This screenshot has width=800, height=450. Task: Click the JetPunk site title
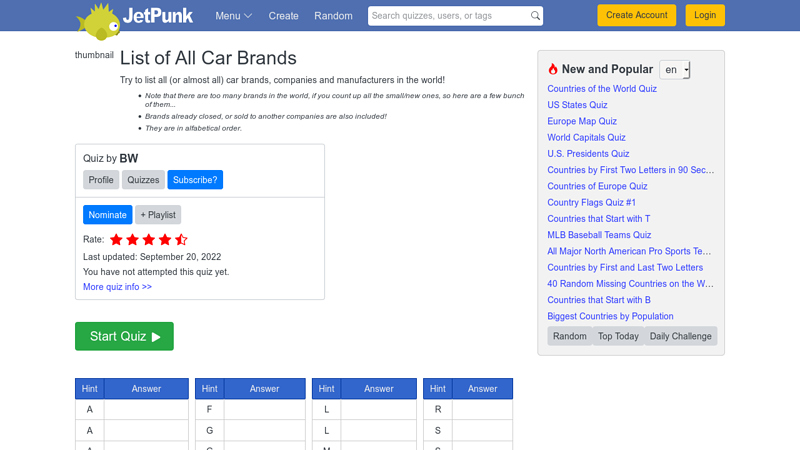coord(158,15)
